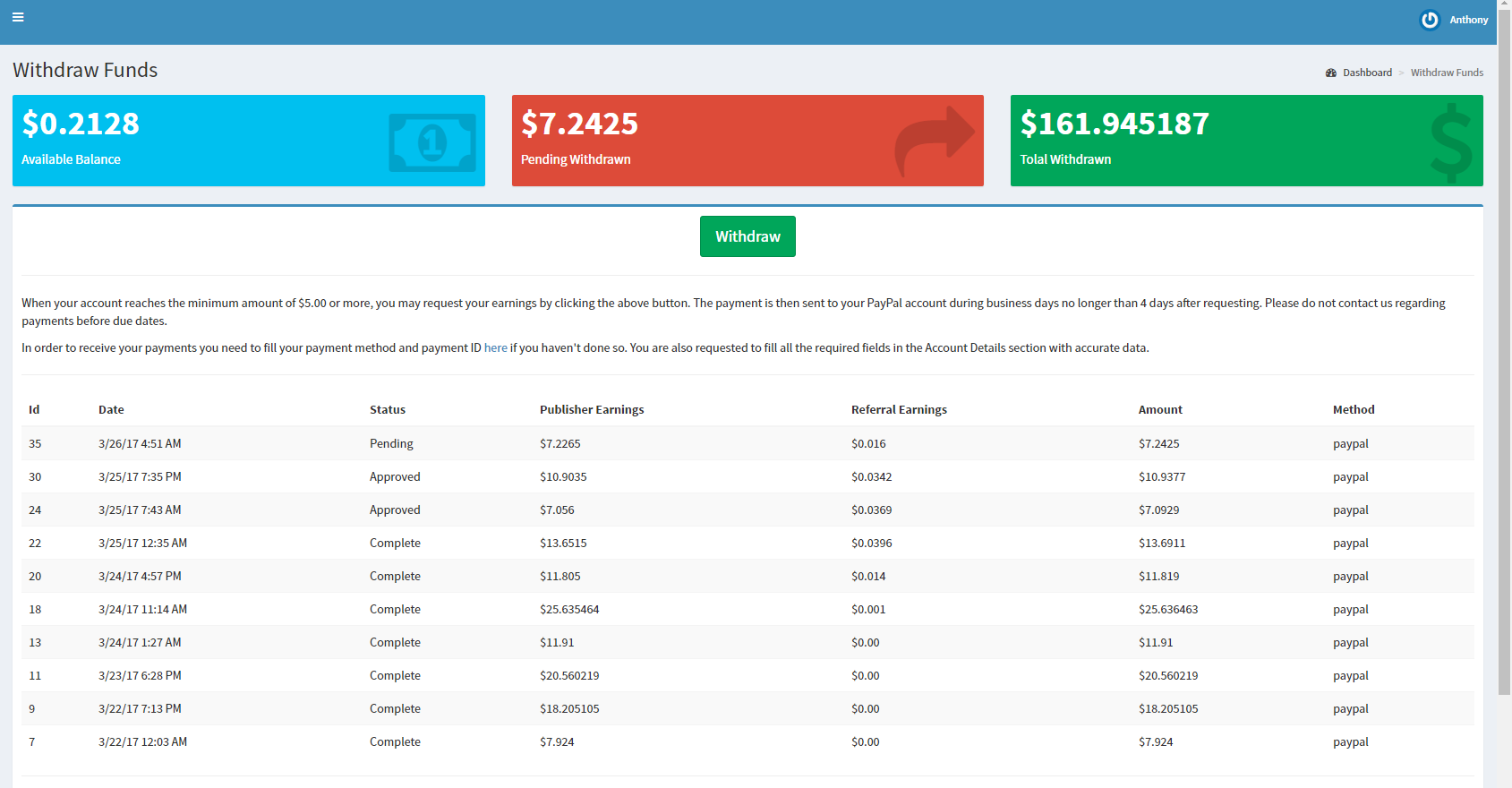This screenshot has height=788, width=1512.
Task: Click the Dashboard breadcrumb gauge icon
Action: point(1331,73)
